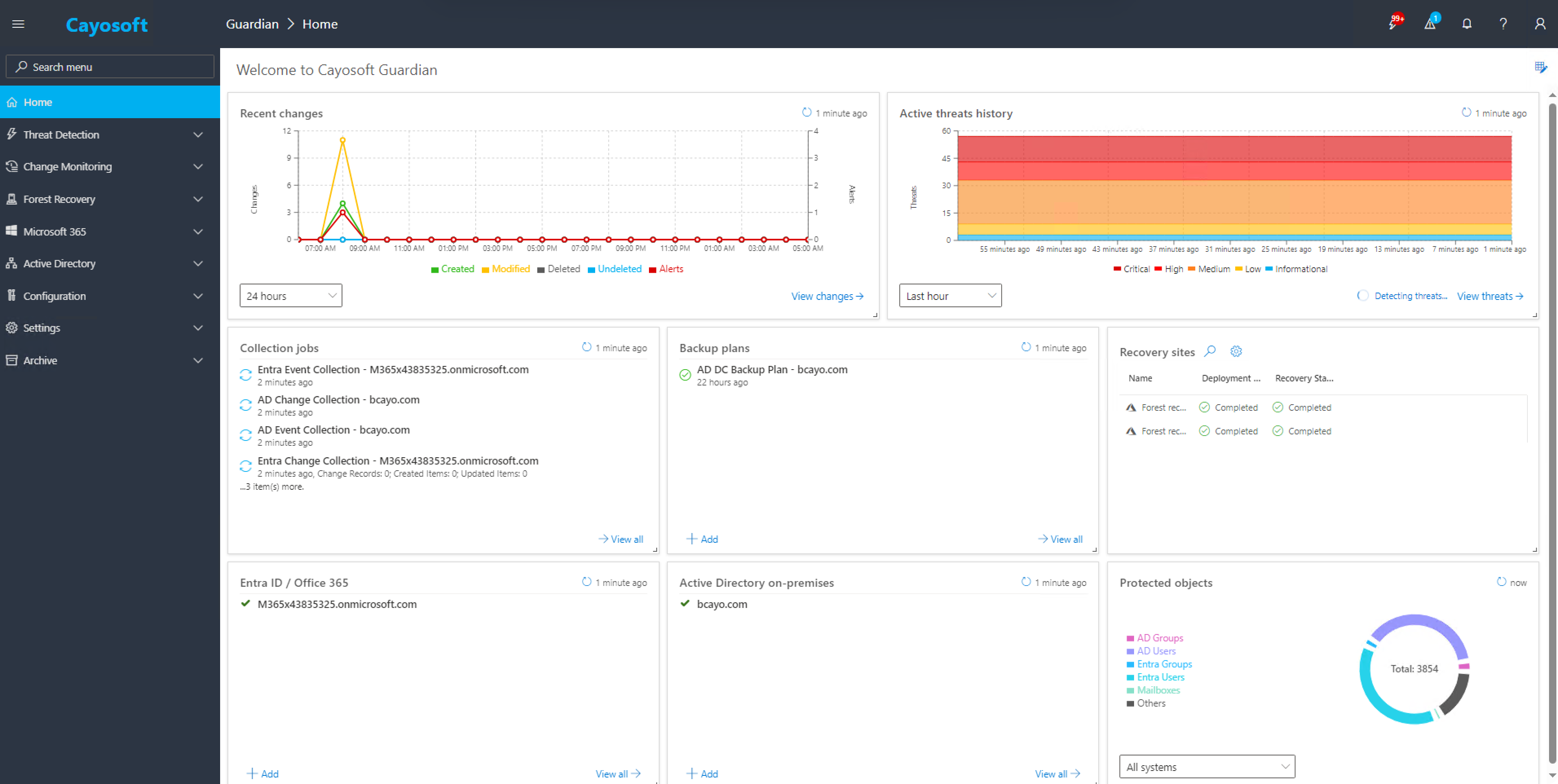Toggle the Deleted legend series
Screen dimensions: 1558x784
click(559, 269)
